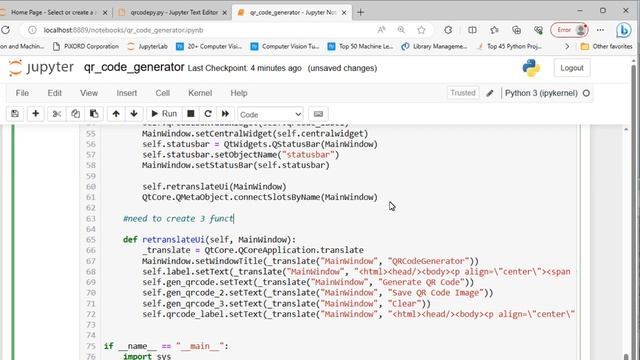This screenshot has width=640, height=360.
Task: Run the current cell
Action: pyautogui.click(x=164, y=114)
